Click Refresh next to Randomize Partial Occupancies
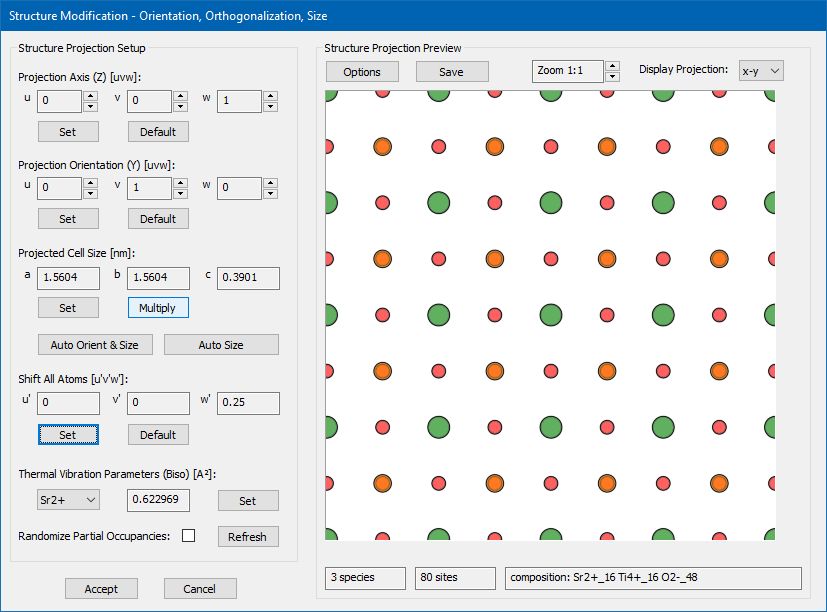This screenshot has height=612, width=827. click(247, 536)
